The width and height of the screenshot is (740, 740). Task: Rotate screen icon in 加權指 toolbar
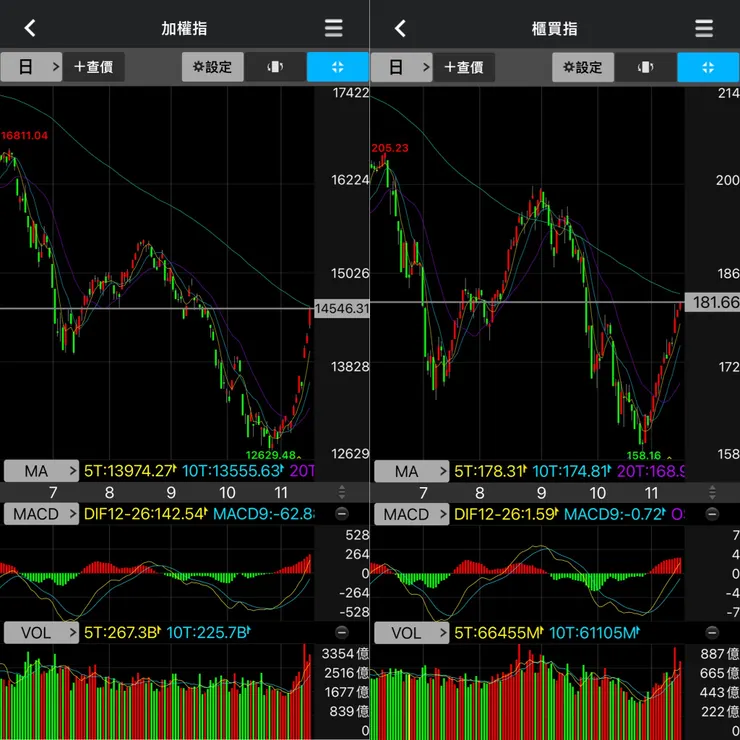[x=275, y=67]
